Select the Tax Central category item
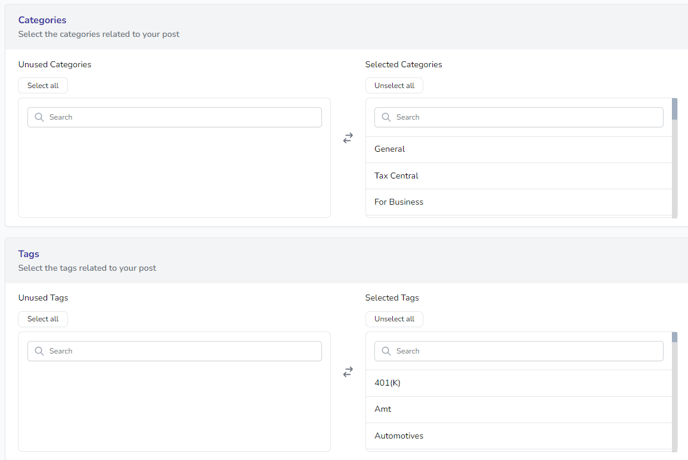Screen dimensions: 688x460 (x=396, y=176)
